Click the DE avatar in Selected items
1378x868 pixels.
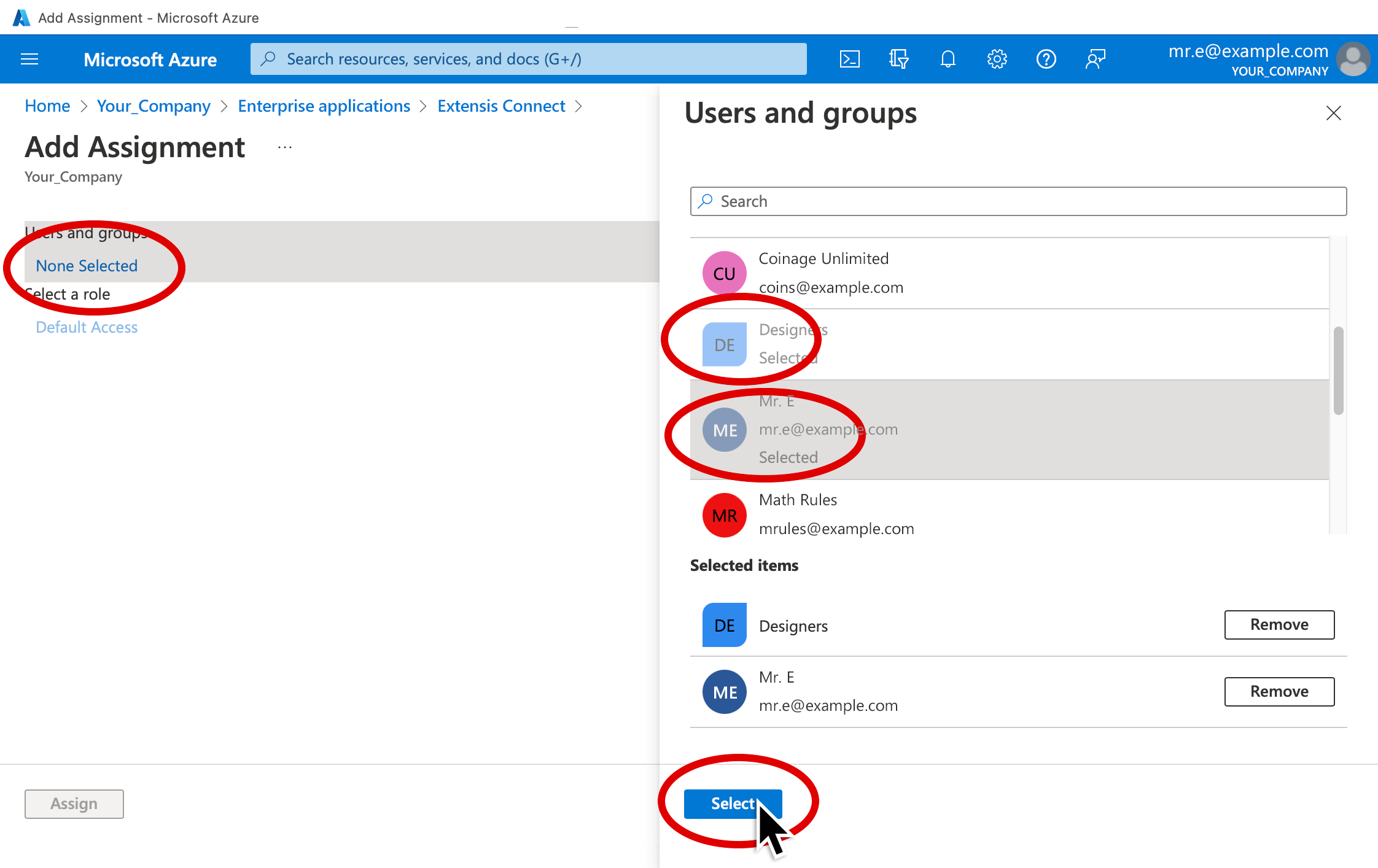coord(724,625)
